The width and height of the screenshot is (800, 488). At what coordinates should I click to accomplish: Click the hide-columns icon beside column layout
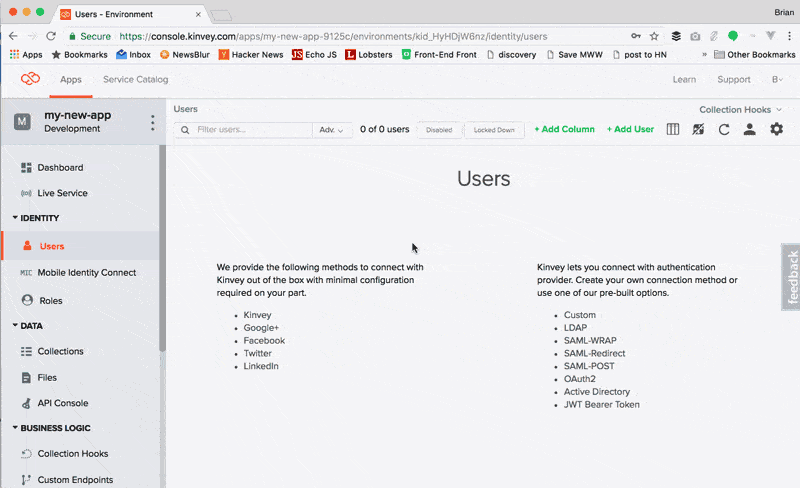pyautogui.click(x=698, y=129)
